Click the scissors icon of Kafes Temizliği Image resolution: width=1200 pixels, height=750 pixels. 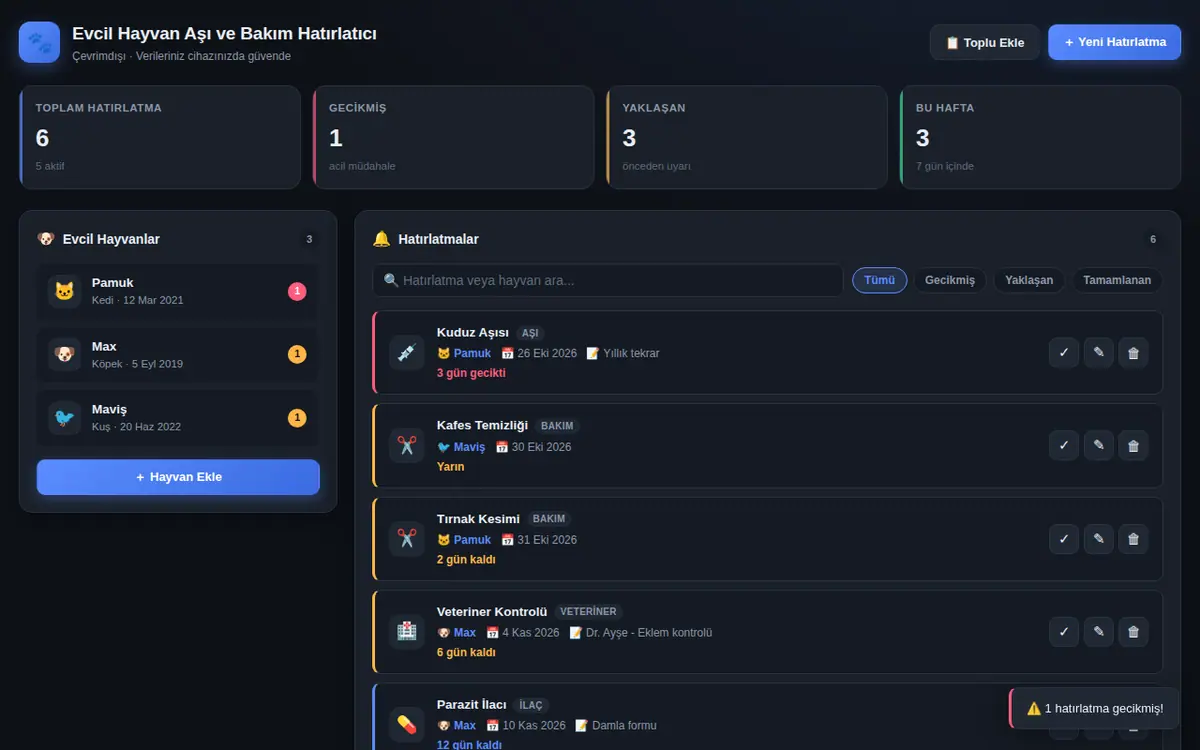click(407, 446)
